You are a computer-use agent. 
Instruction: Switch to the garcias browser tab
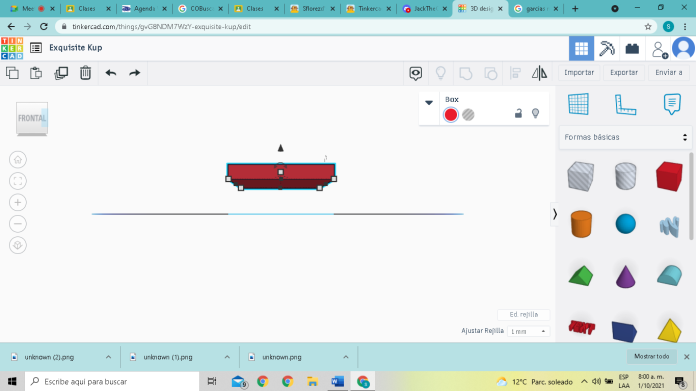(x=536, y=8)
